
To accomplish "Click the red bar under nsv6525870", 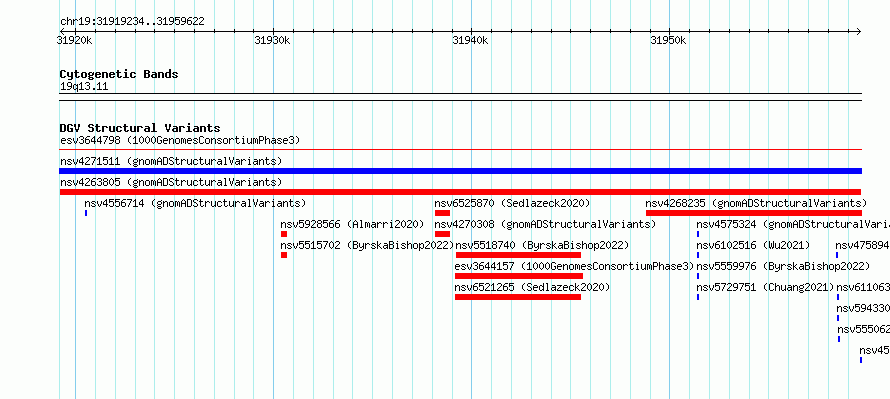I will tap(442, 213).
